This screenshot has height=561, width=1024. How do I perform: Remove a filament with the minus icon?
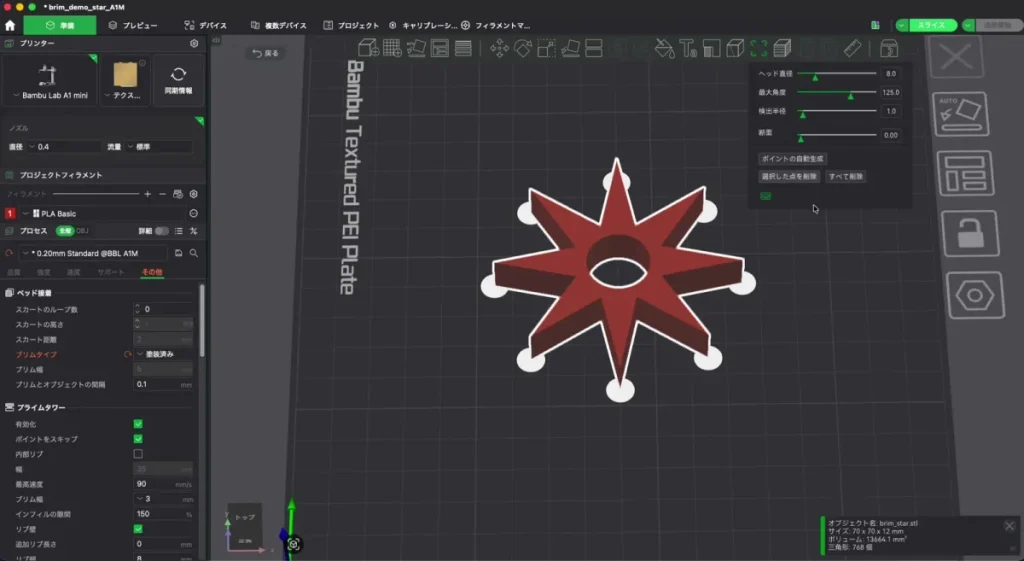click(x=163, y=194)
